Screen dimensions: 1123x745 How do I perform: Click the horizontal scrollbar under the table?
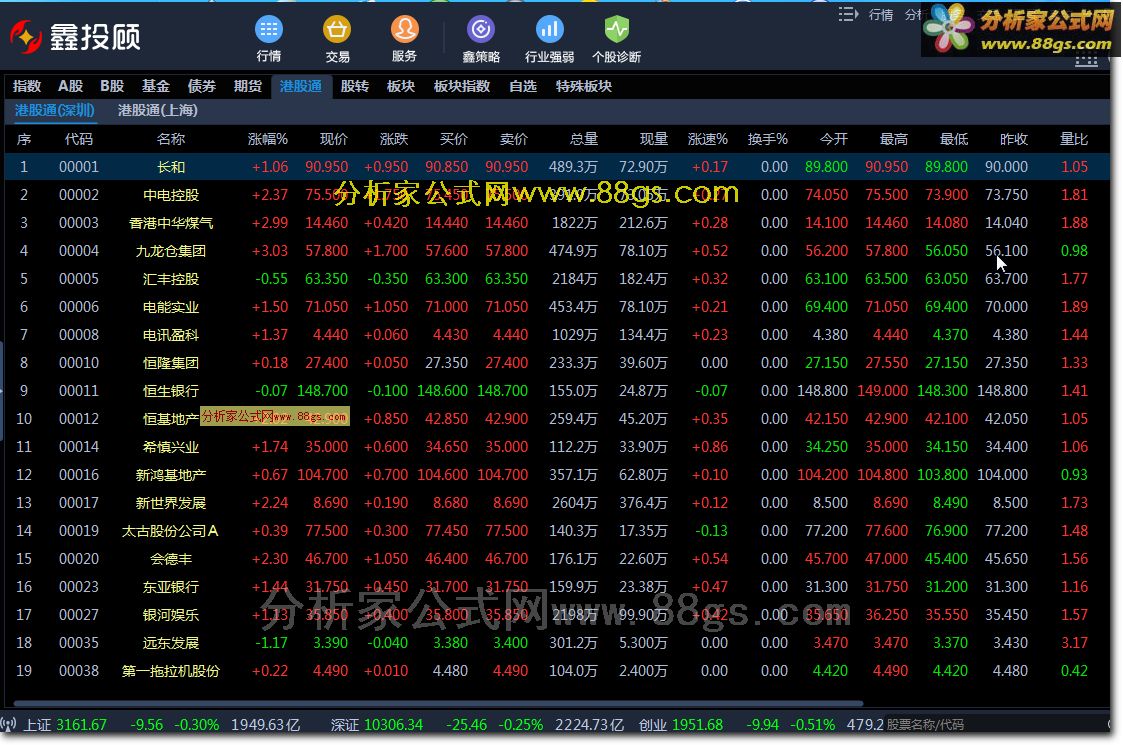pos(438,703)
